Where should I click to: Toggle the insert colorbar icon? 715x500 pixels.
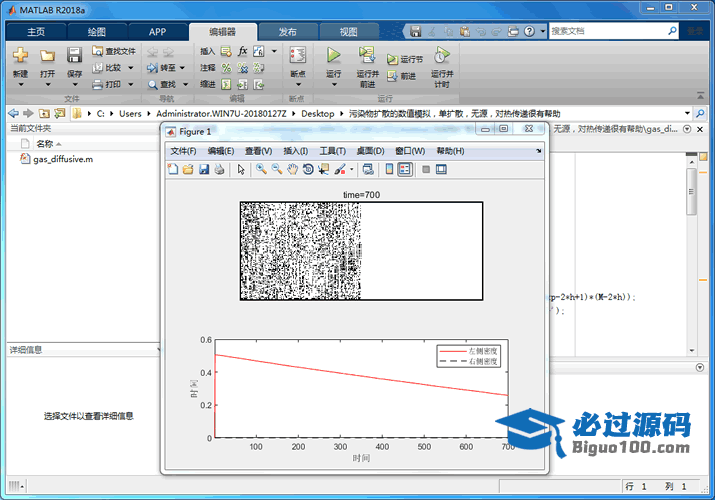coord(389,170)
